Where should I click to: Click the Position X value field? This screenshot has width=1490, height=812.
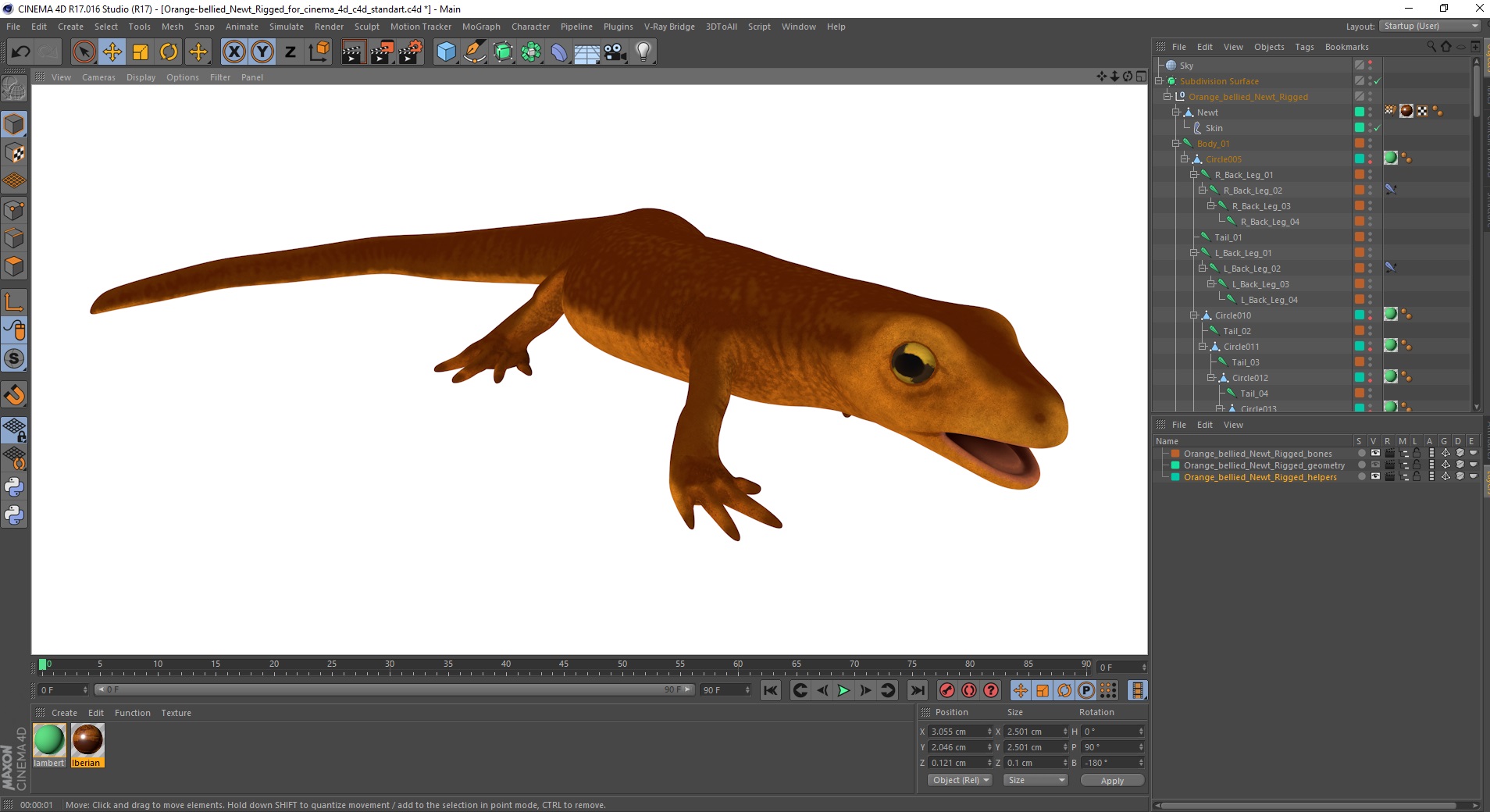click(961, 732)
